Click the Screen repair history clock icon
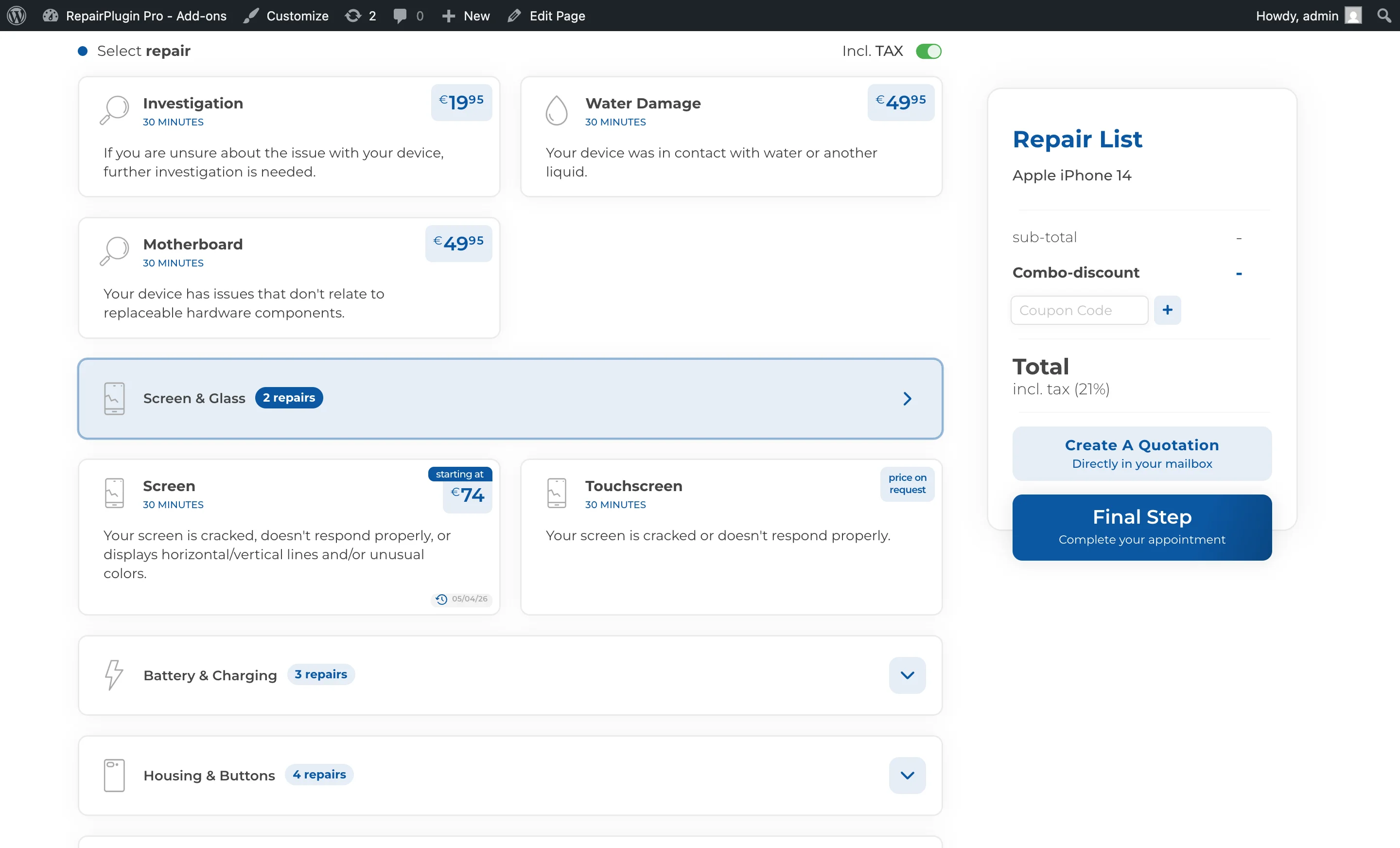 [441, 599]
